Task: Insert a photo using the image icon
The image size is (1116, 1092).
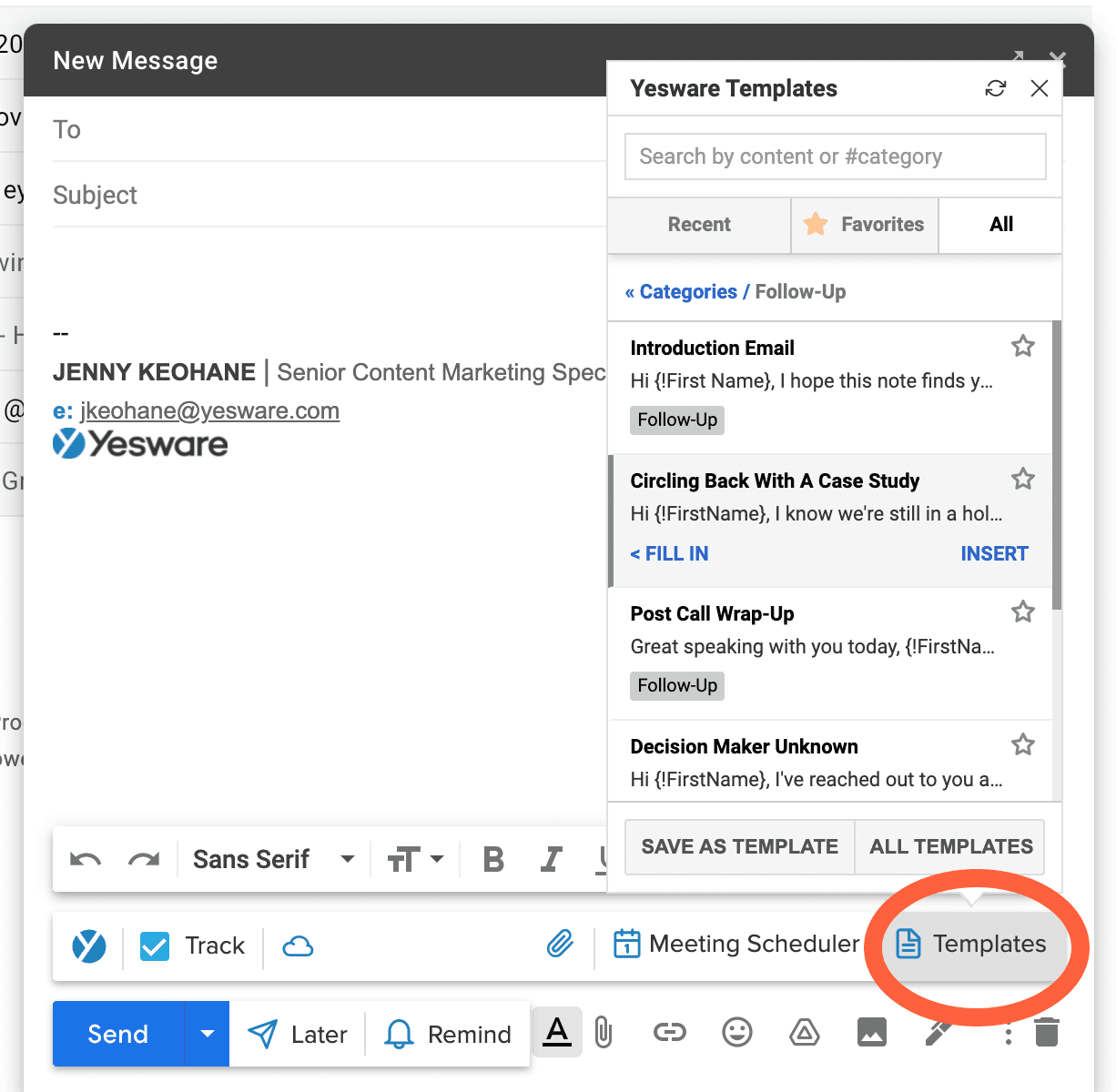Action: point(871,1032)
